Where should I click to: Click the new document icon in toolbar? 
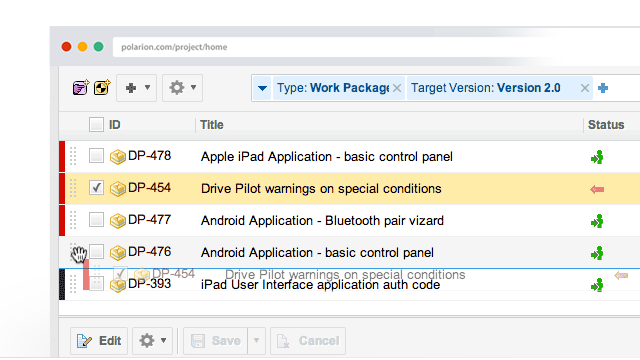click(80, 87)
